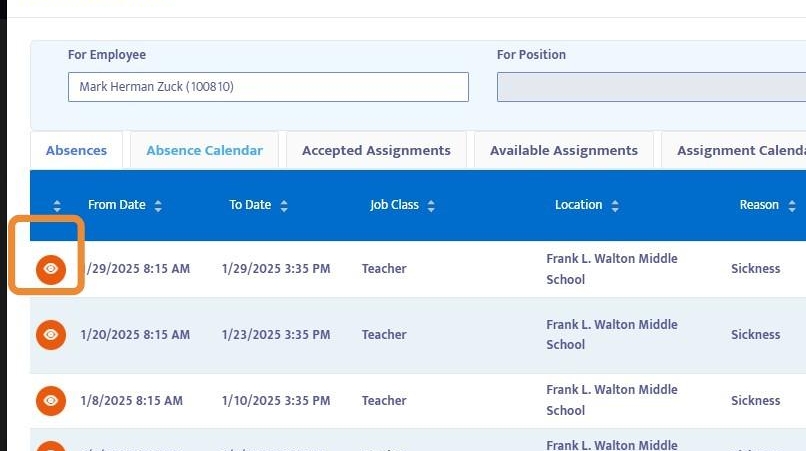Select the Job Class header label
Image resolution: width=806 pixels, height=451 pixels.
pyautogui.click(x=394, y=205)
